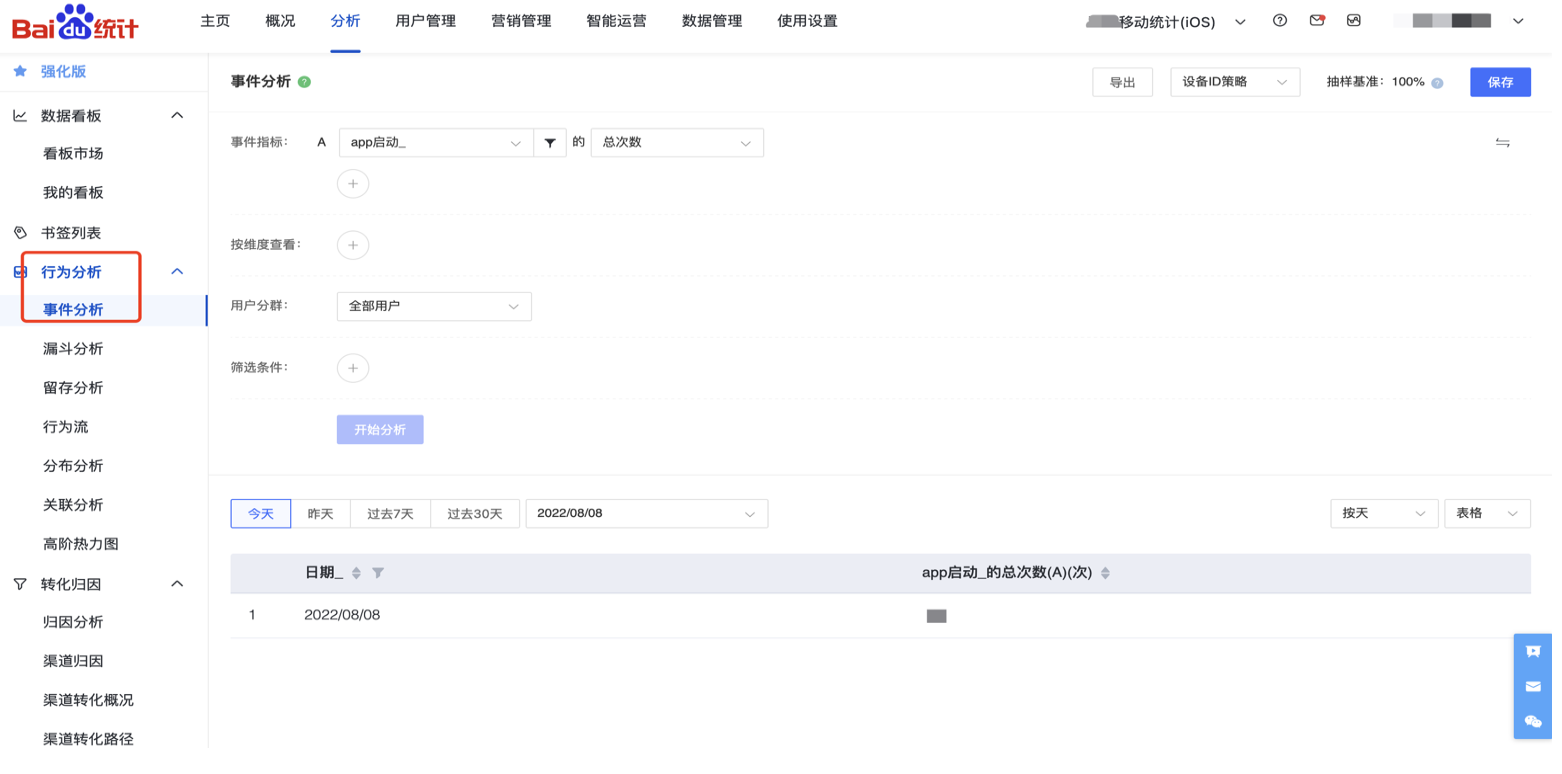
Task: Open the 设备ID策略 dropdown
Action: pyautogui.click(x=1234, y=82)
